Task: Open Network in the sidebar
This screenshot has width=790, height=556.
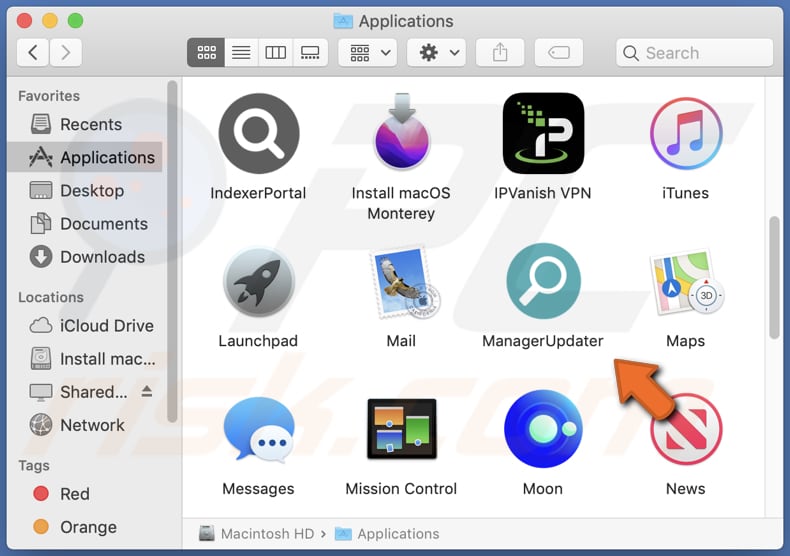Action: [x=85, y=425]
